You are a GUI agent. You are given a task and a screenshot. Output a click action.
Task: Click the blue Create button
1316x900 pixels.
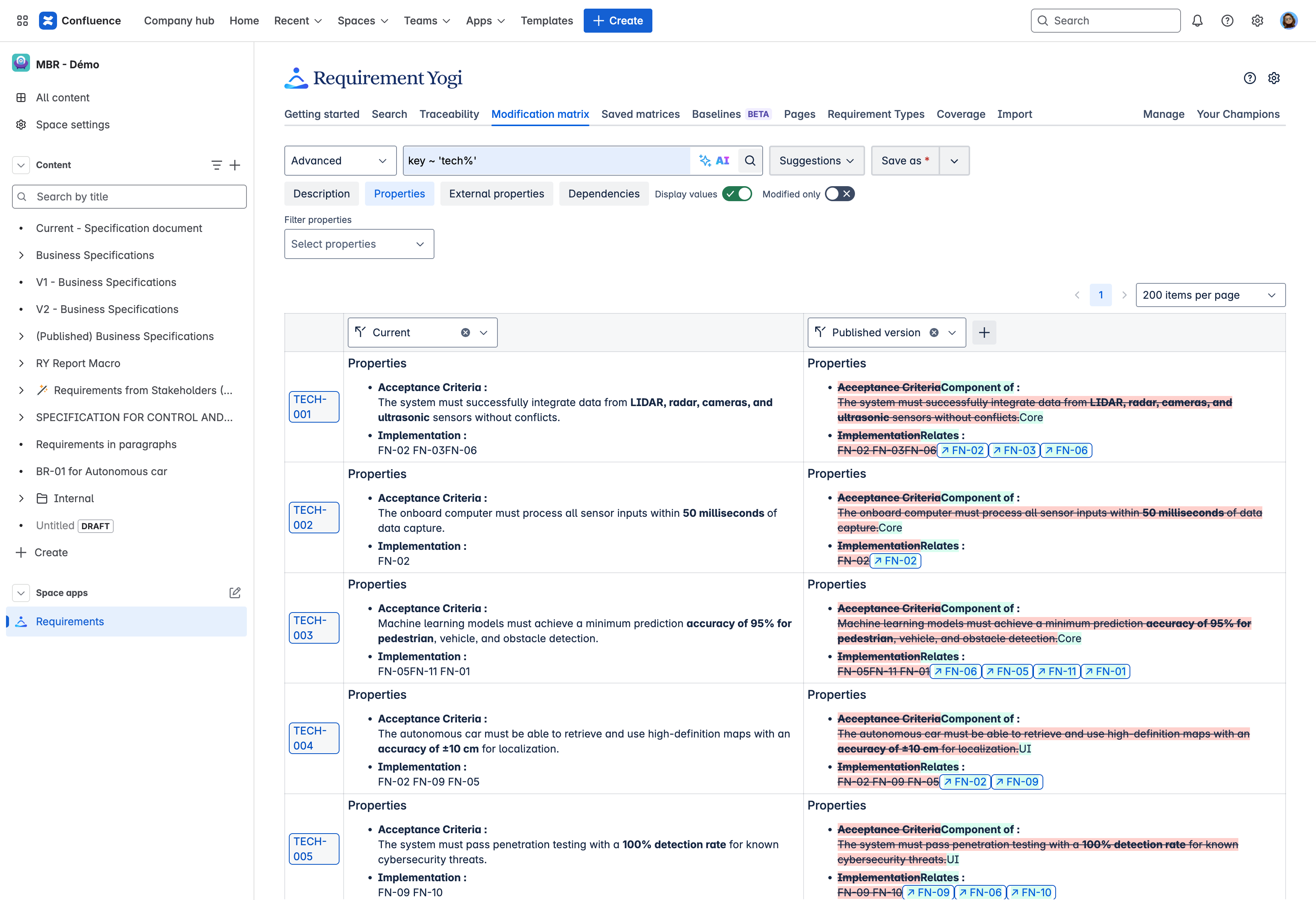(617, 21)
